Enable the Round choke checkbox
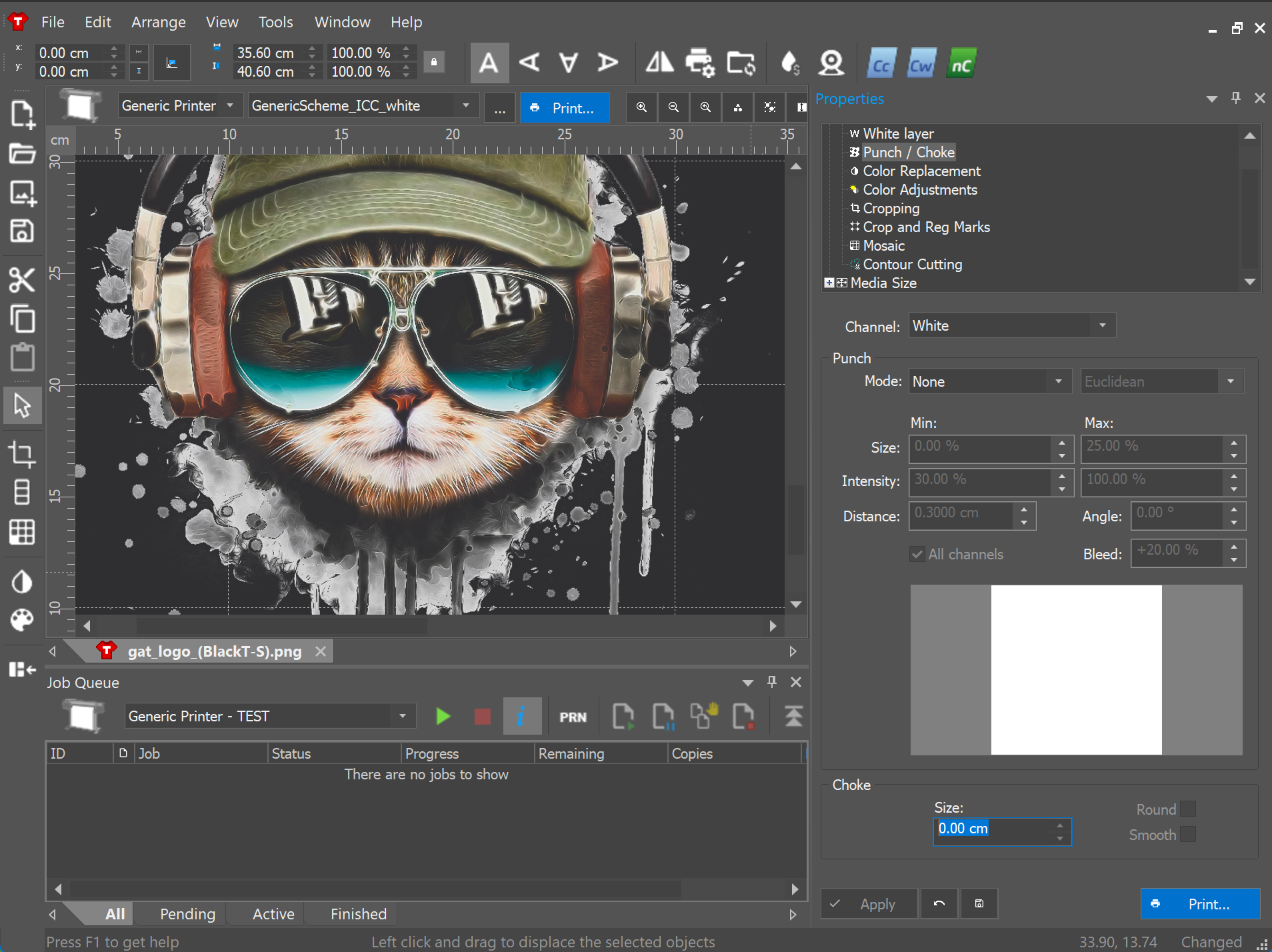 point(1187,809)
